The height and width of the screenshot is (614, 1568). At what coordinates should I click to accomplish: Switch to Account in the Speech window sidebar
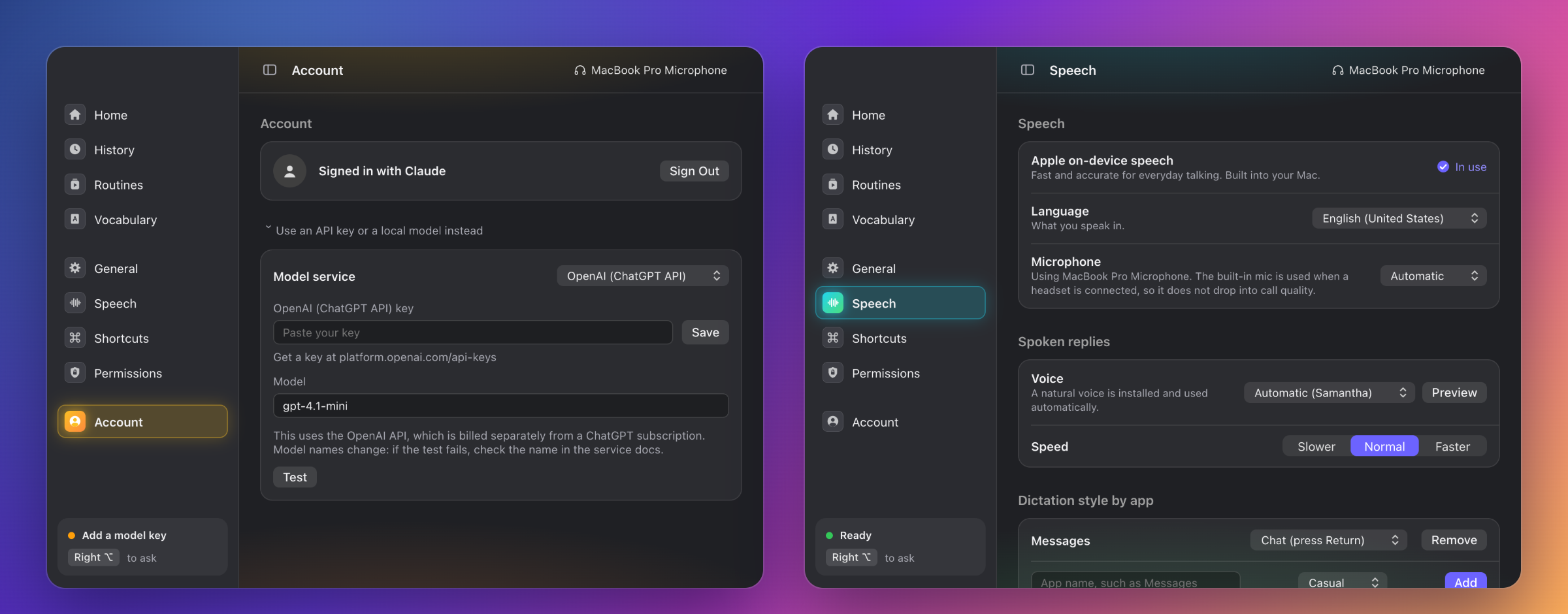click(x=900, y=422)
